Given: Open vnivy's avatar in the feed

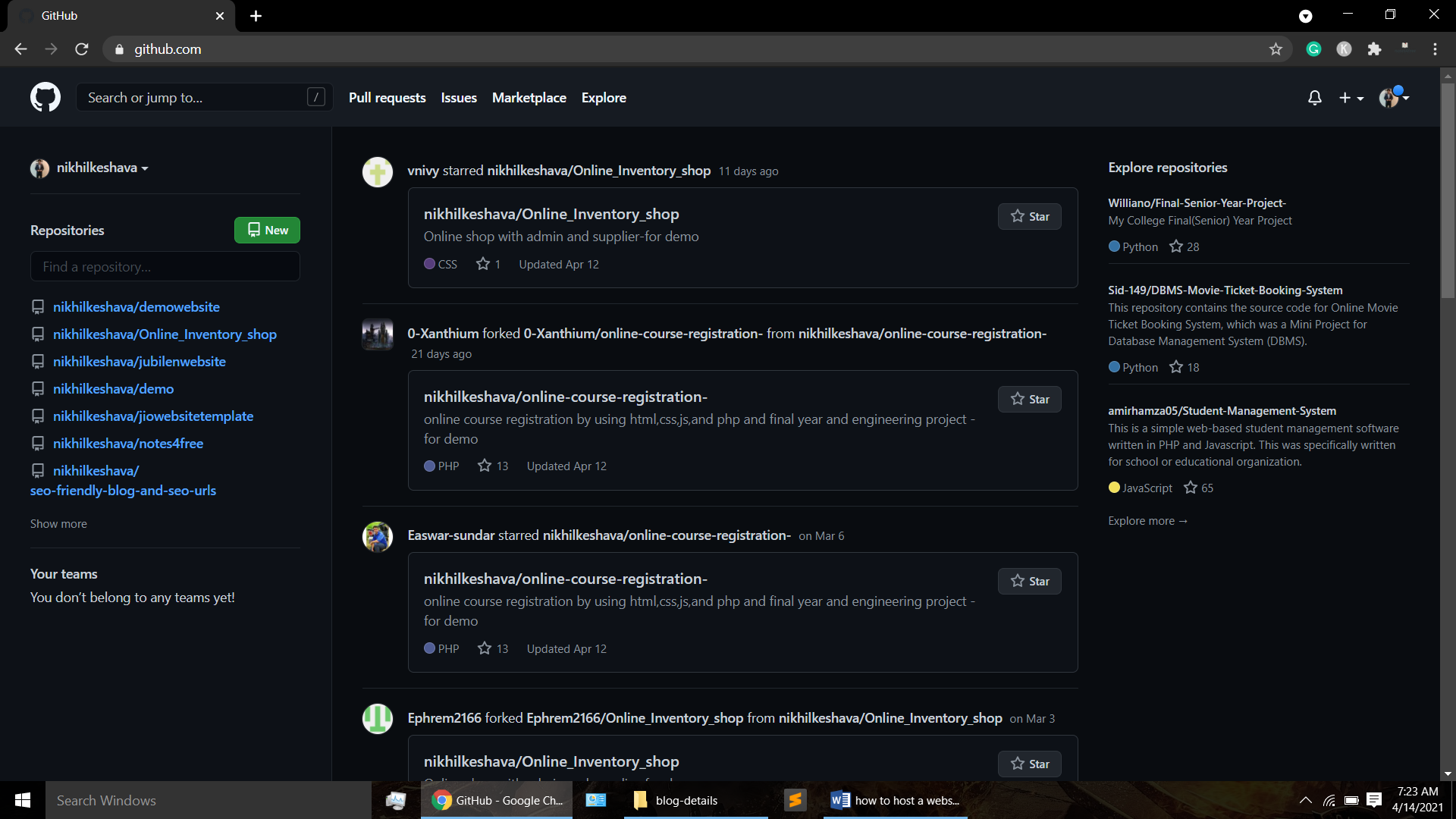Looking at the screenshot, I should click(378, 172).
